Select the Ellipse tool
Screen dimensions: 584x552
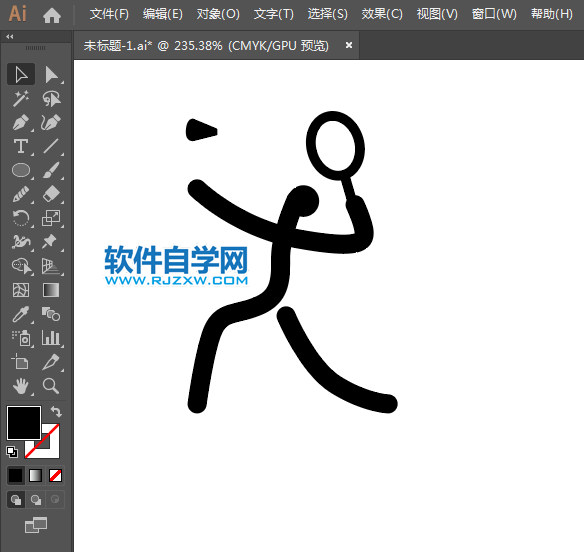[x=21, y=170]
